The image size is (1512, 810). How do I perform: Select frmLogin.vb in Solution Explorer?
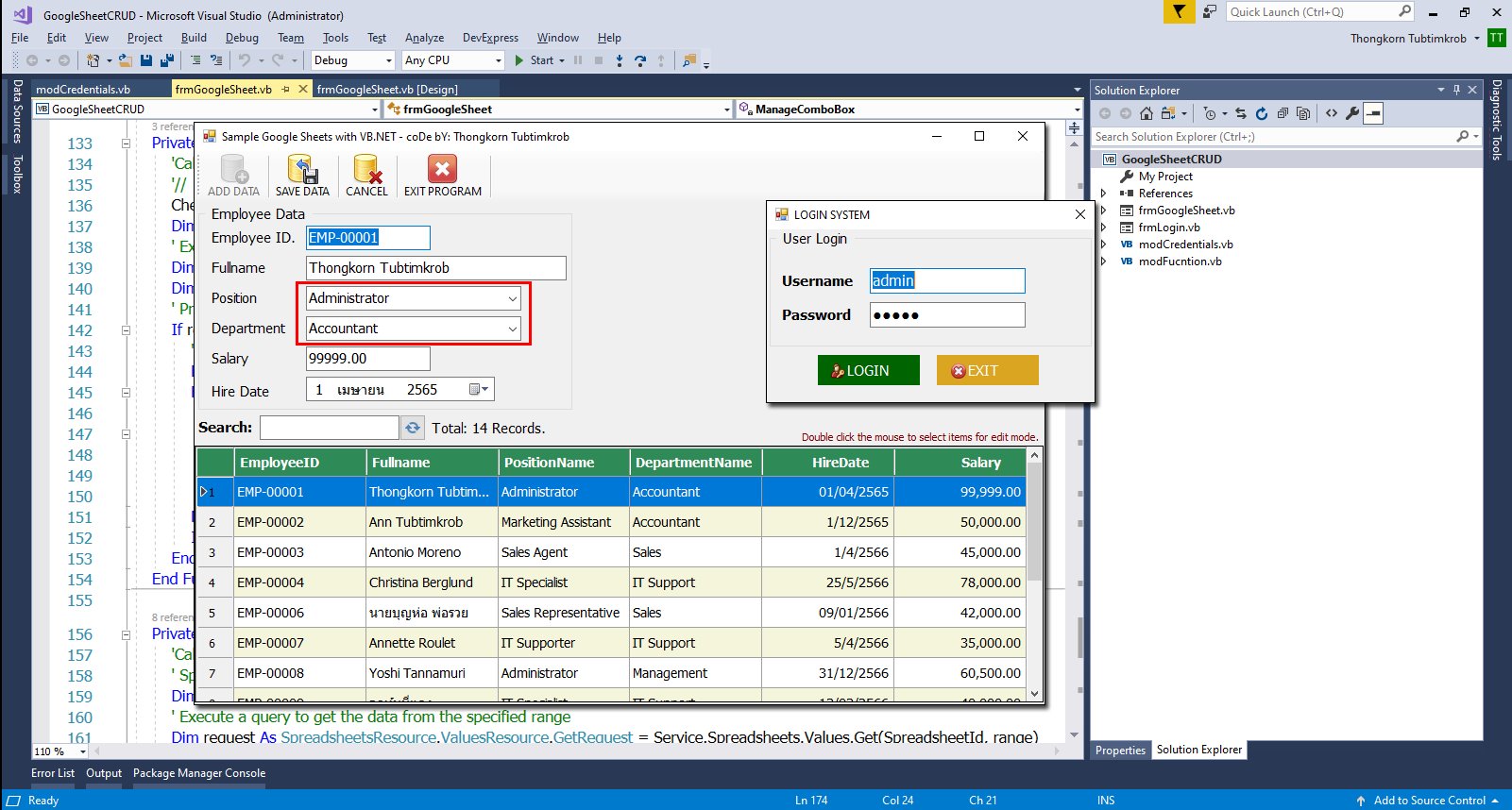tap(1169, 228)
